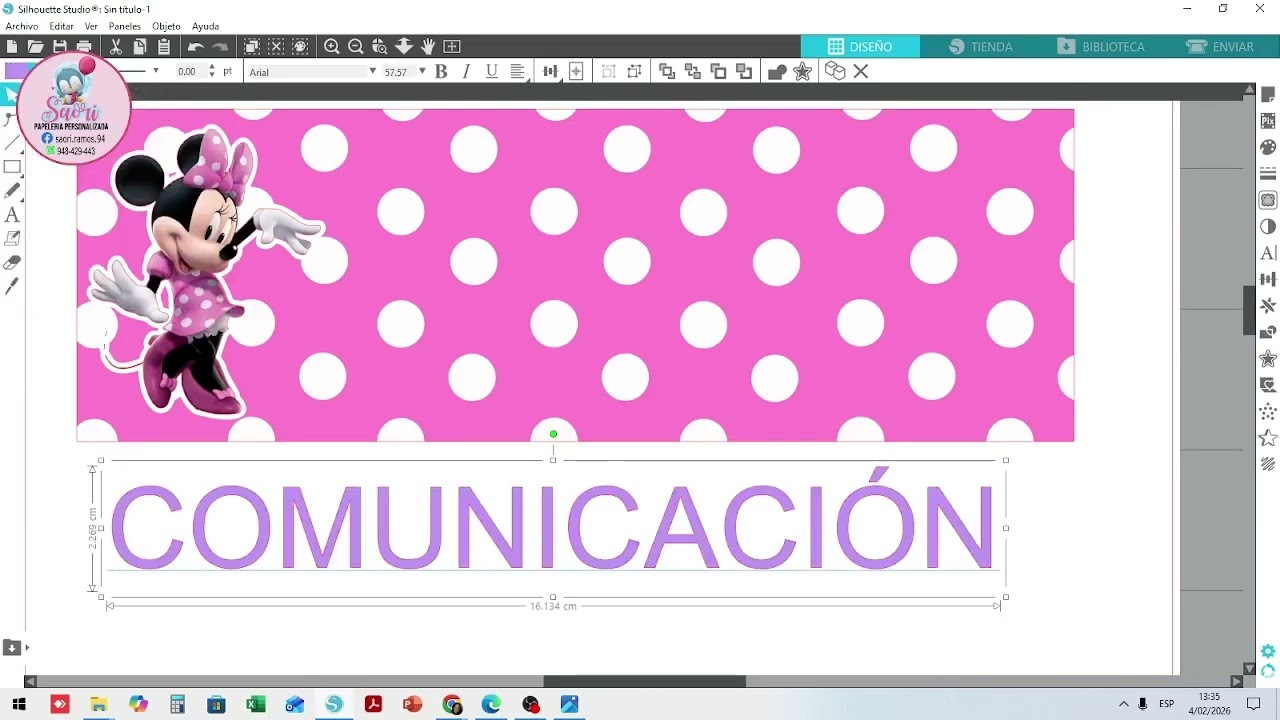
Task: Switch to the TIENDA tab
Action: point(980,46)
